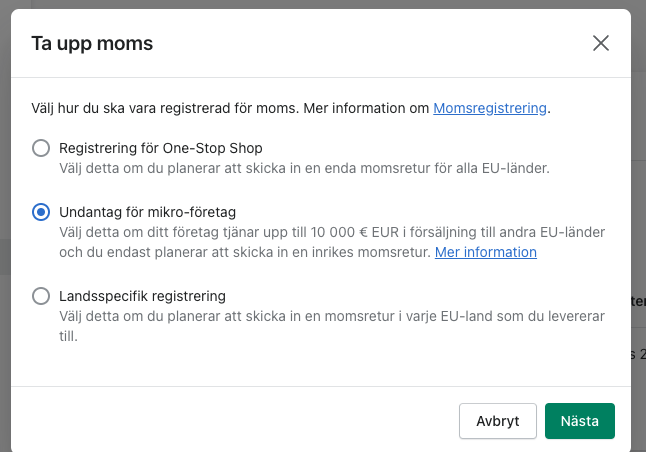Click the Registrering för One-Stop Shop label
Viewport: 646px width, 452px height.
161,148
